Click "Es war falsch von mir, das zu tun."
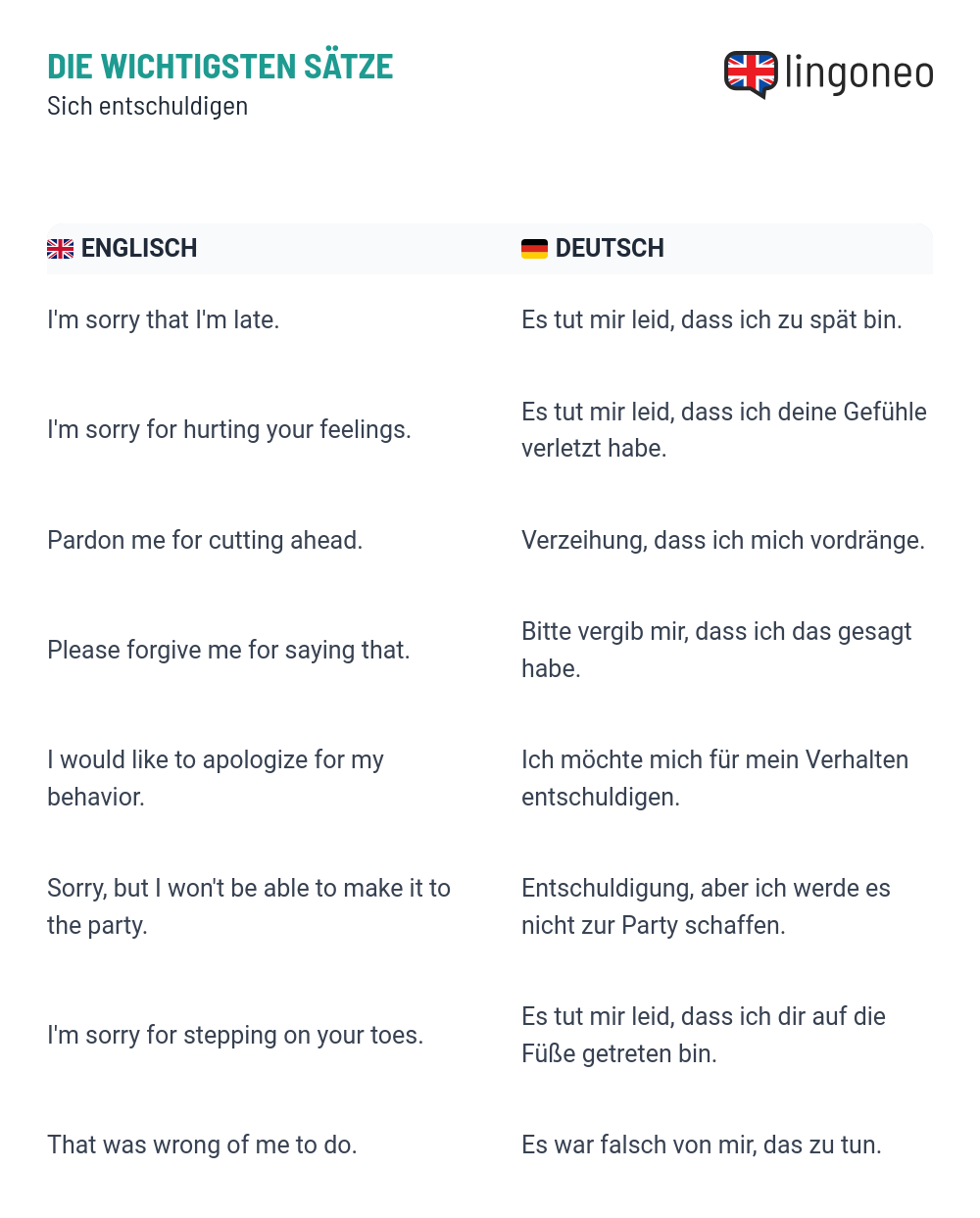980x1218 pixels. click(702, 1145)
